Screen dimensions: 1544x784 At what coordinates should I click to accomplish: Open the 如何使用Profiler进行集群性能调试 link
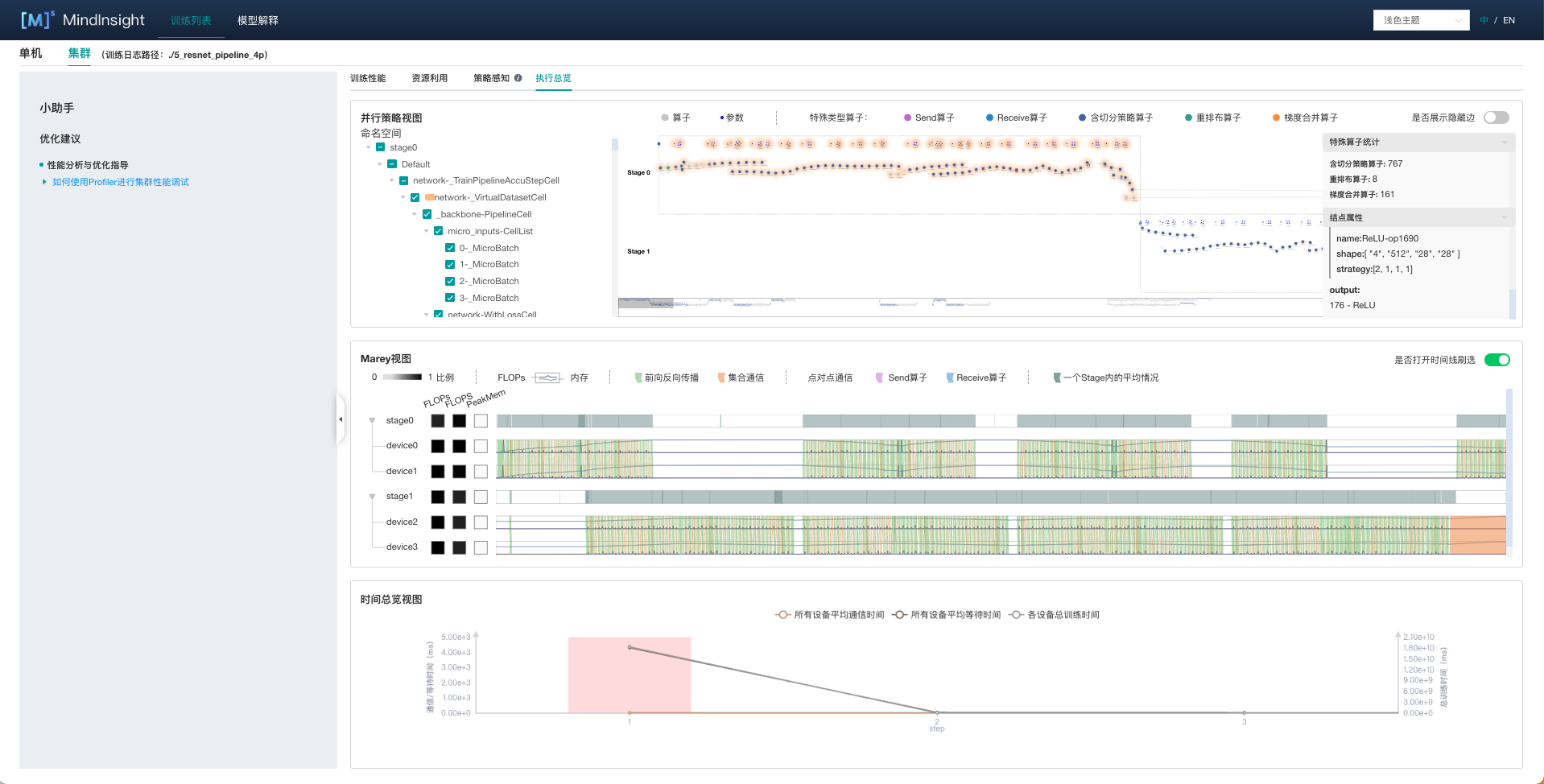tap(121, 182)
